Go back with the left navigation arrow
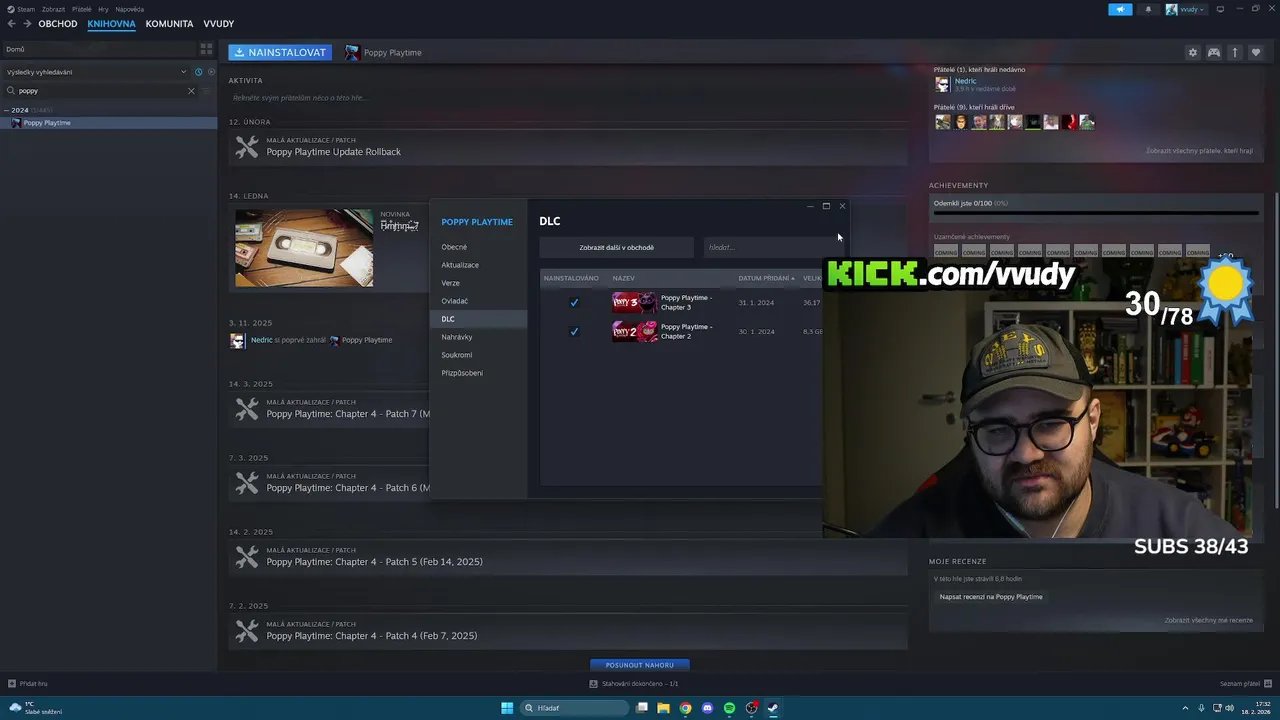Viewport: 1280px width, 720px height. [x=12, y=24]
